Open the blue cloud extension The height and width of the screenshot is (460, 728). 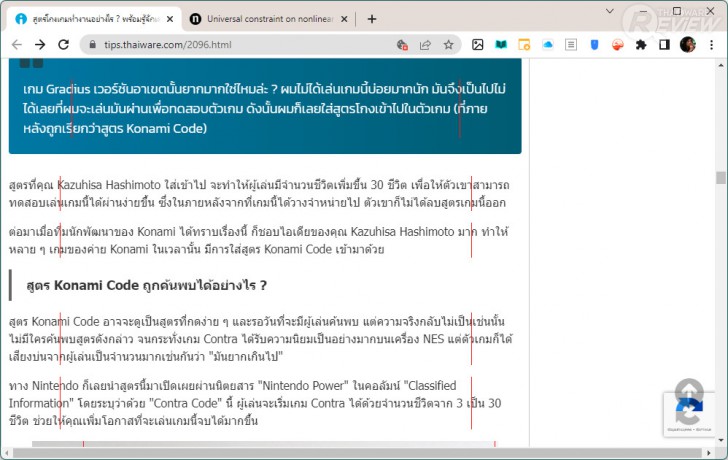coord(548,45)
